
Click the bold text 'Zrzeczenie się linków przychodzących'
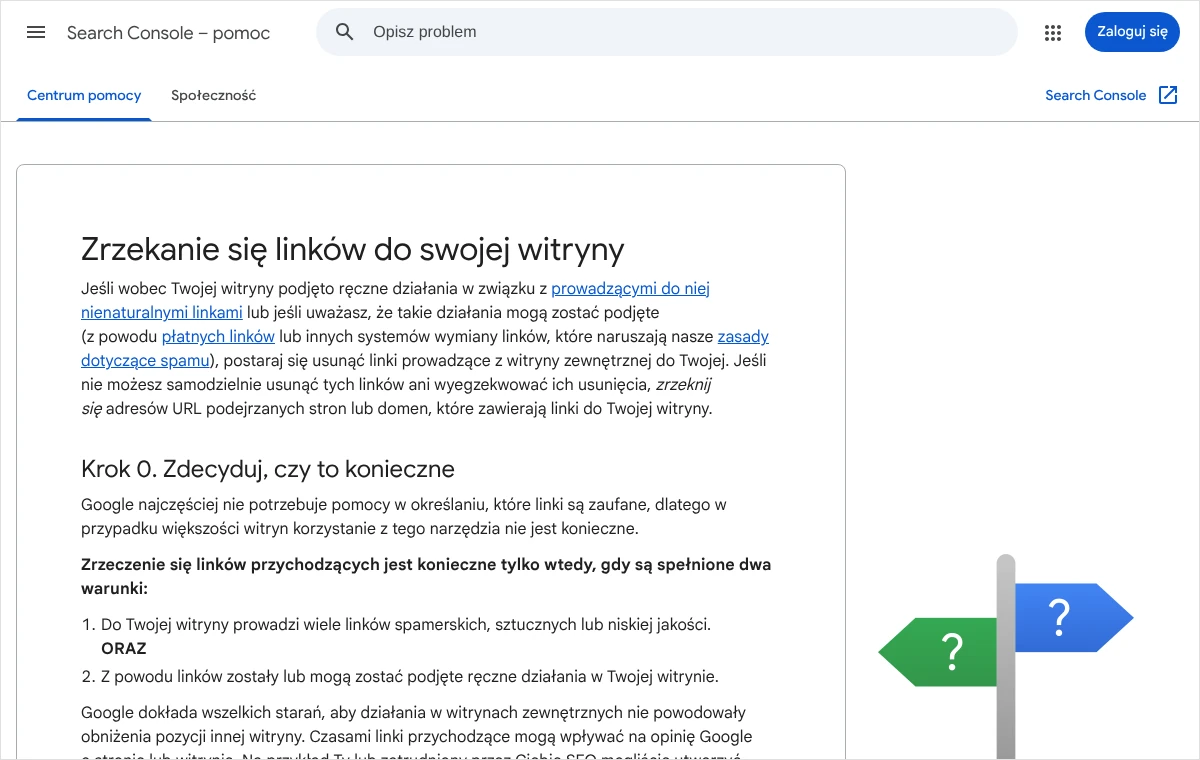click(230, 565)
